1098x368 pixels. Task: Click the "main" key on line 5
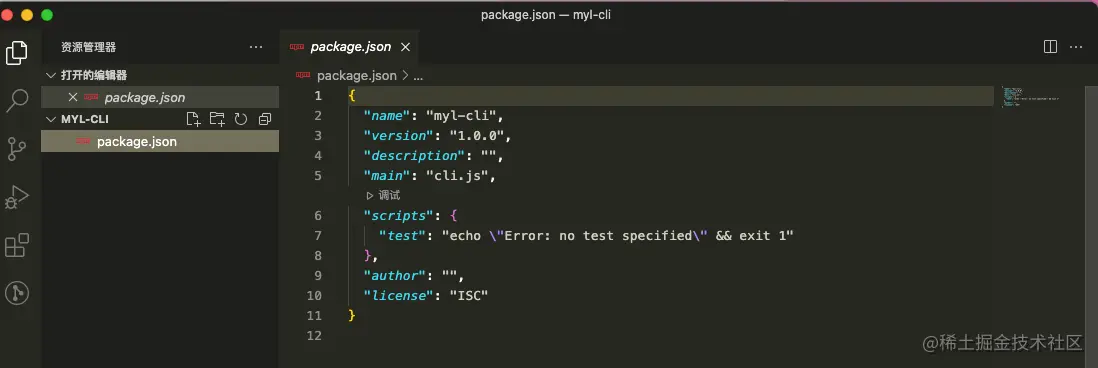click(387, 176)
